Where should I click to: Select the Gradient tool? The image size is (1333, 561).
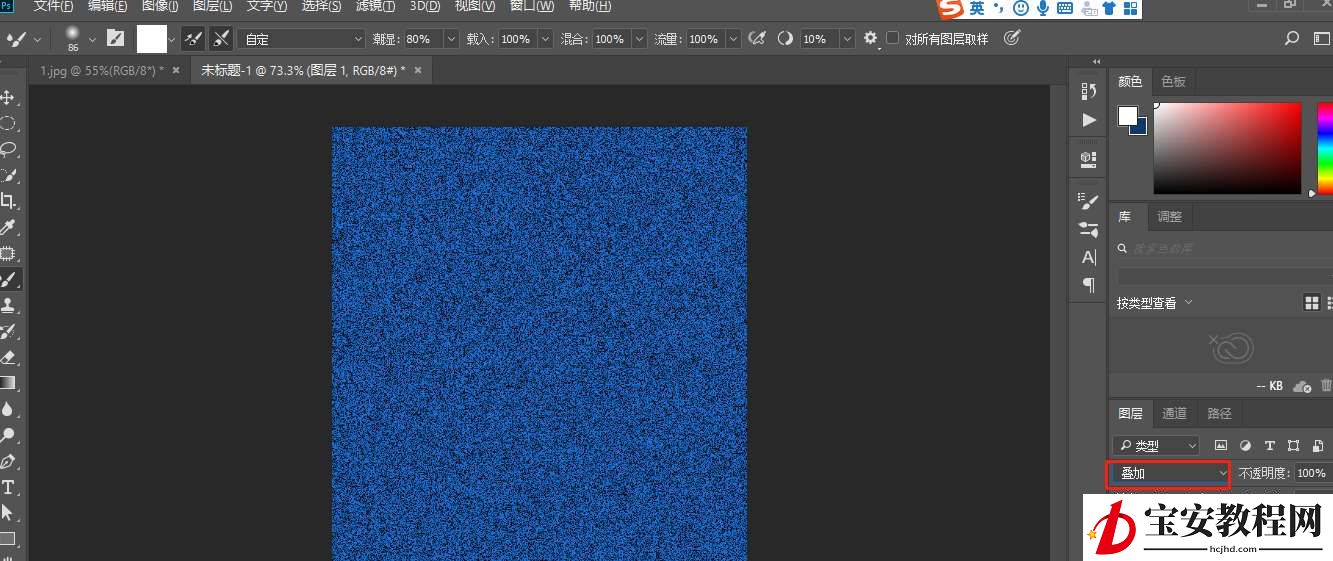click(x=8, y=383)
